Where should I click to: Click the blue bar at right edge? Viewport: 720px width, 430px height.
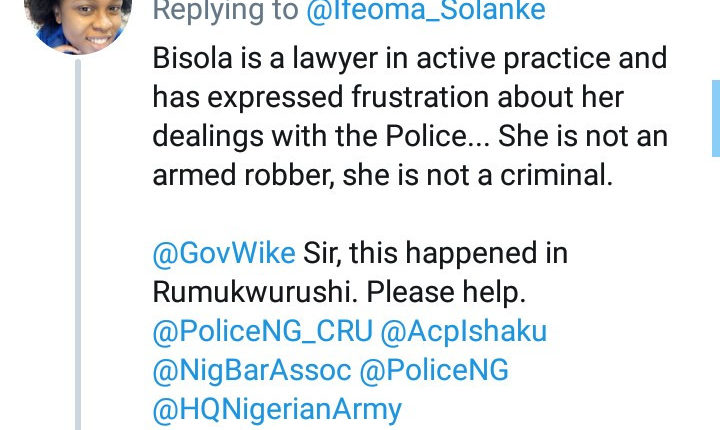pos(715,118)
